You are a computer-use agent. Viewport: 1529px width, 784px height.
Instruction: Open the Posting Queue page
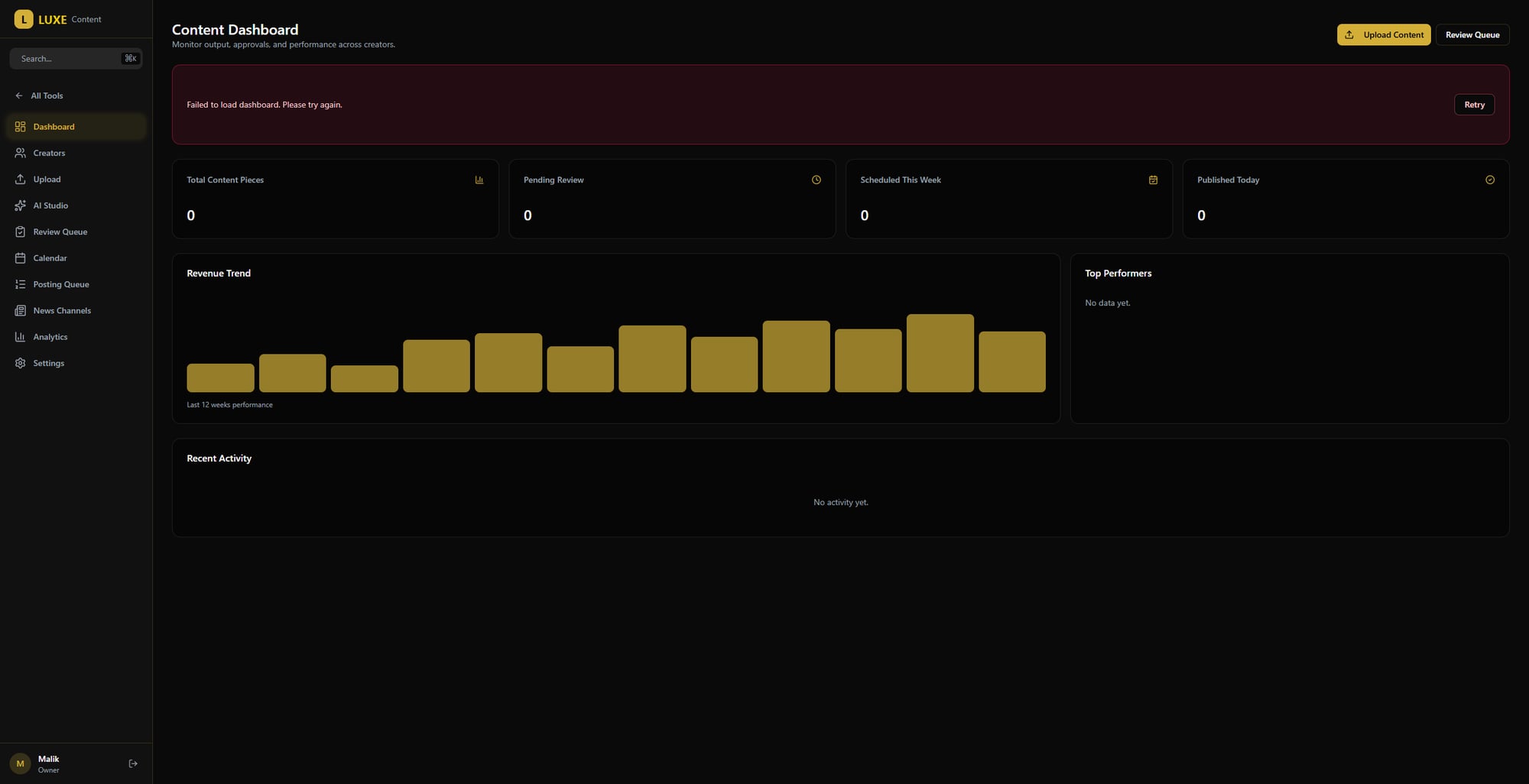tap(61, 284)
